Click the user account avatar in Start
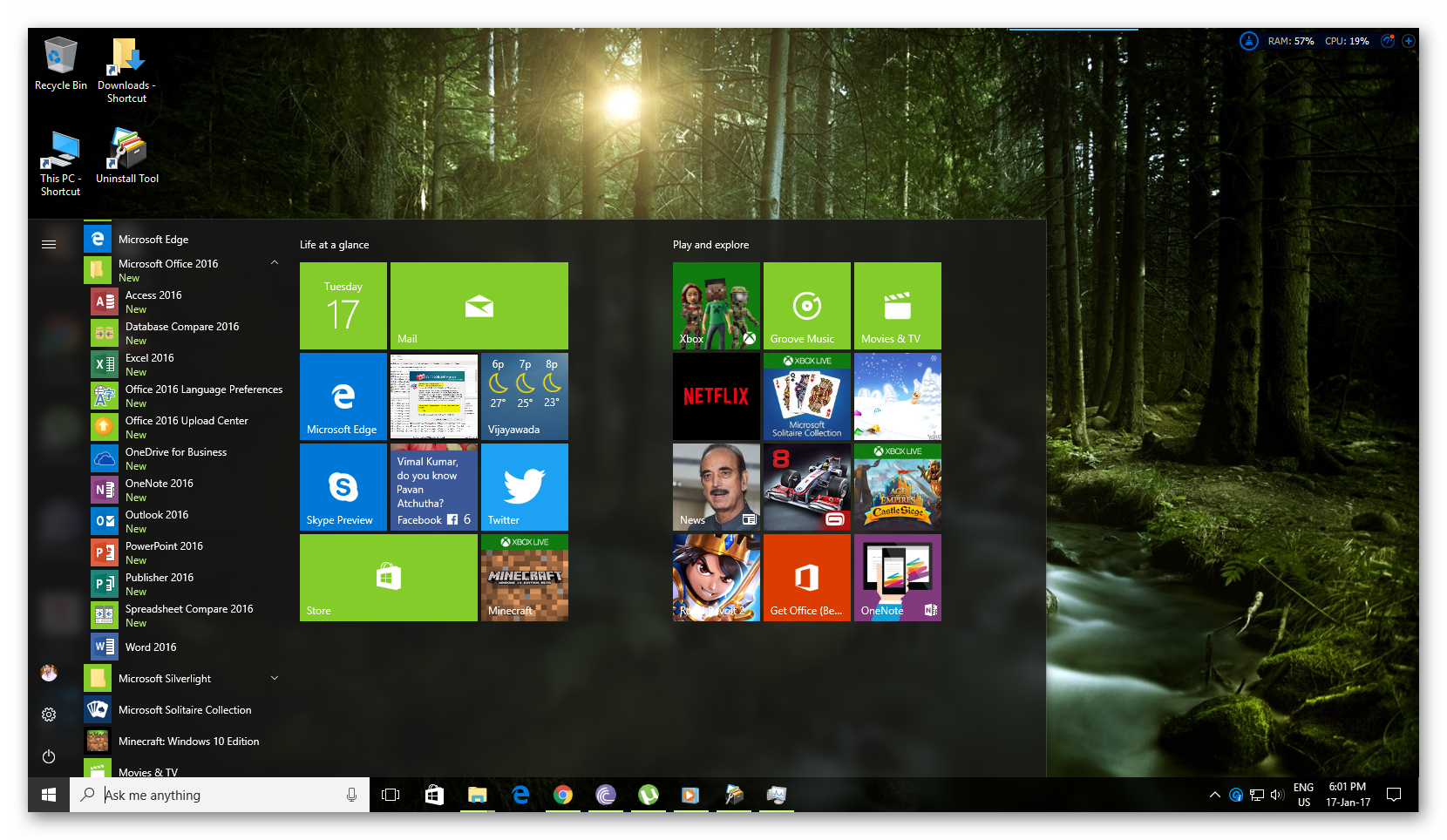The image size is (1447, 840). coord(49,673)
